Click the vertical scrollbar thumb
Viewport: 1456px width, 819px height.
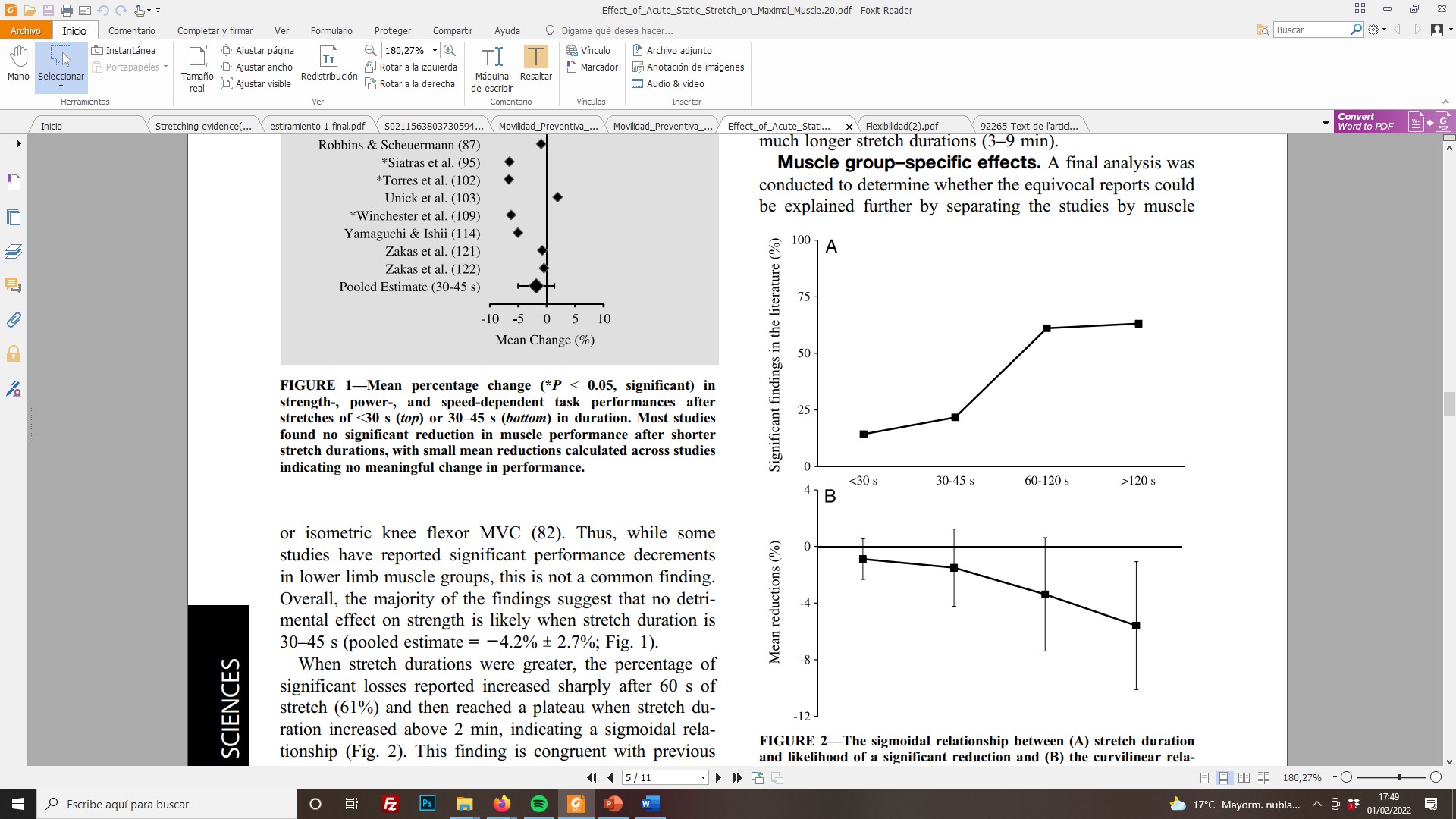point(1449,403)
